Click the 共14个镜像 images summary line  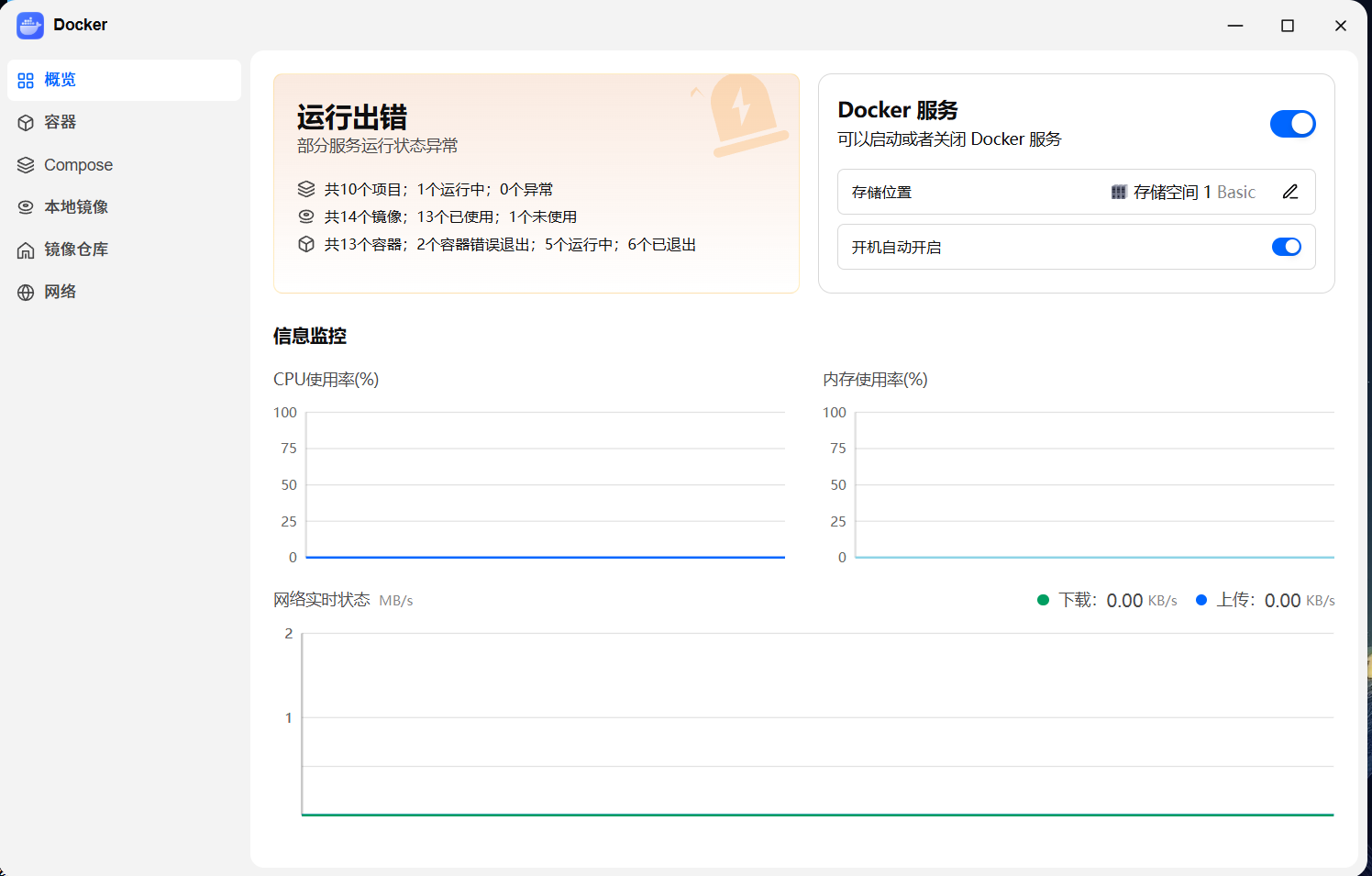click(x=450, y=216)
